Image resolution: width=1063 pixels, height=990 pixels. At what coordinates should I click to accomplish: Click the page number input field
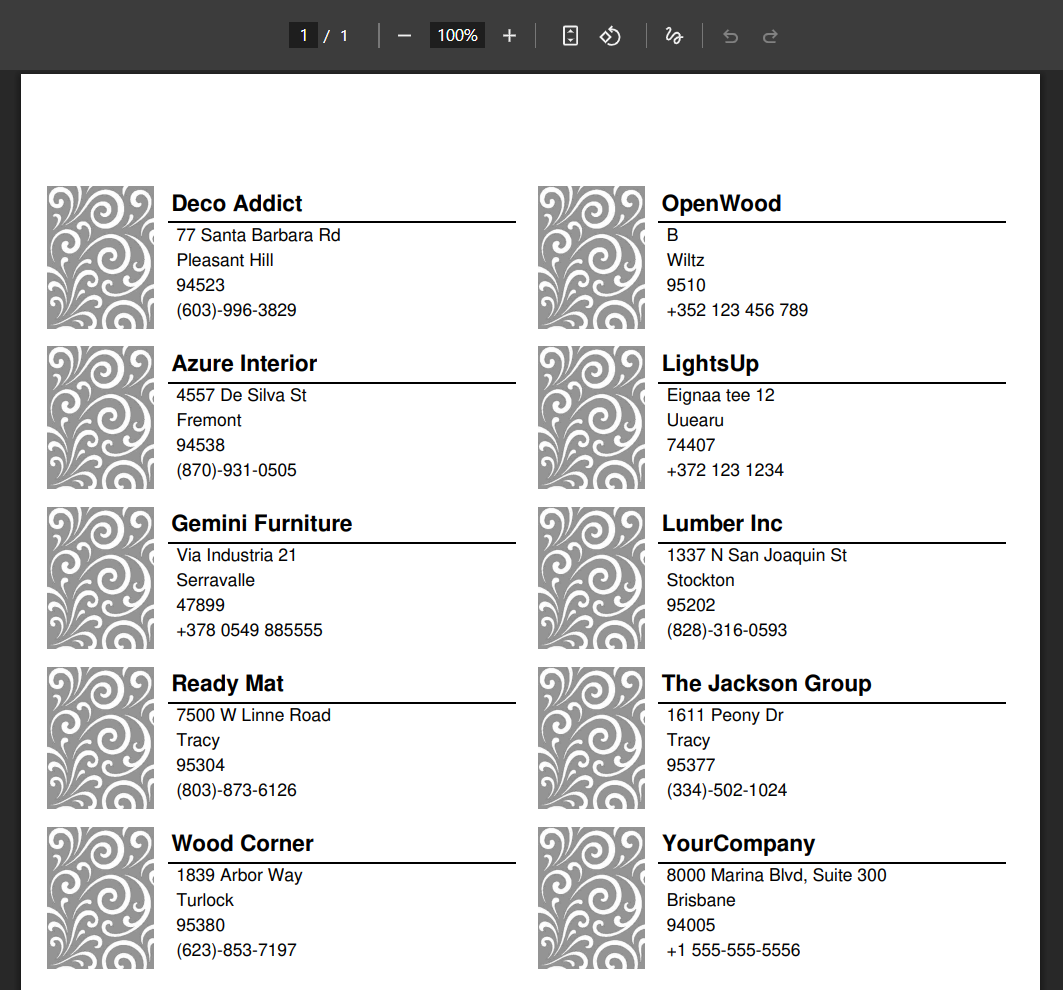click(x=303, y=36)
